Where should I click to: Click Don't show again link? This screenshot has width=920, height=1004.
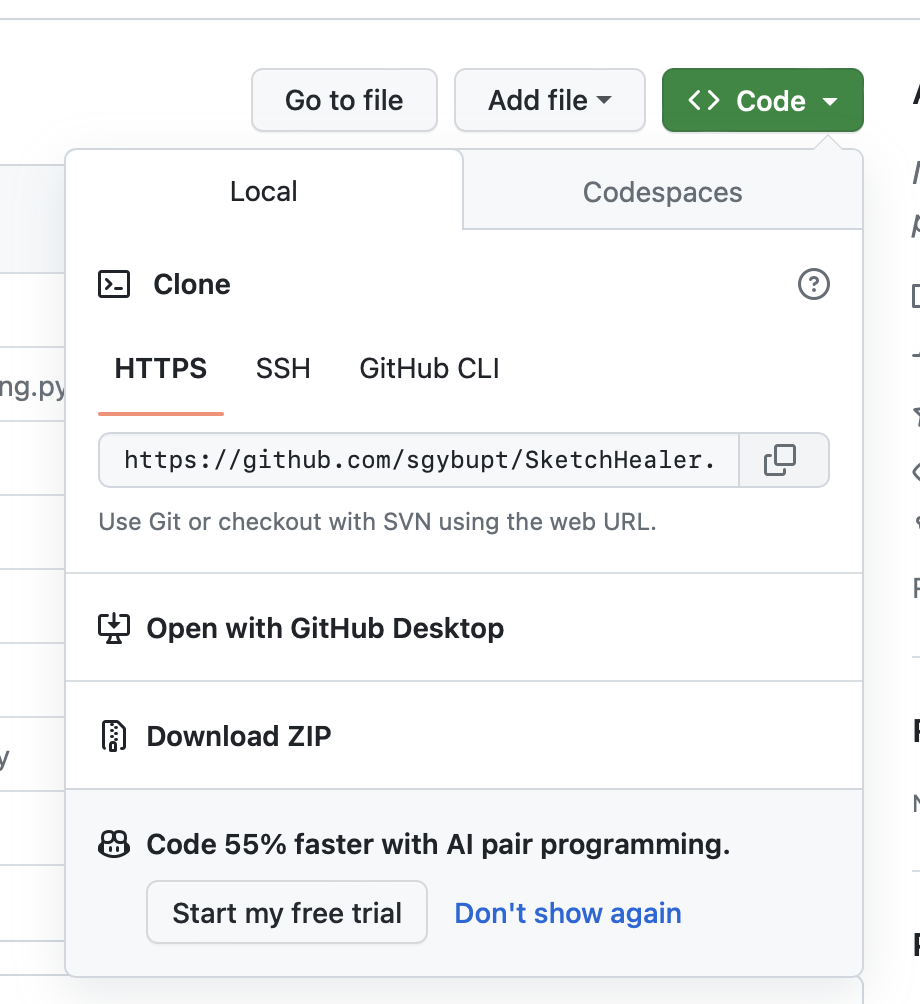pos(568,913)
